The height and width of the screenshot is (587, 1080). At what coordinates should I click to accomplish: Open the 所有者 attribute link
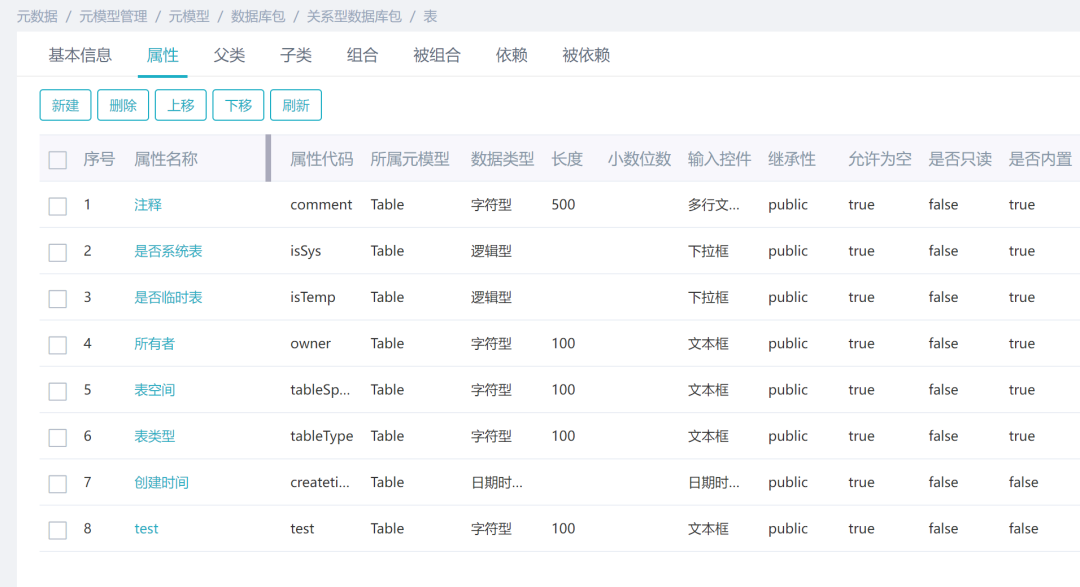154,343
